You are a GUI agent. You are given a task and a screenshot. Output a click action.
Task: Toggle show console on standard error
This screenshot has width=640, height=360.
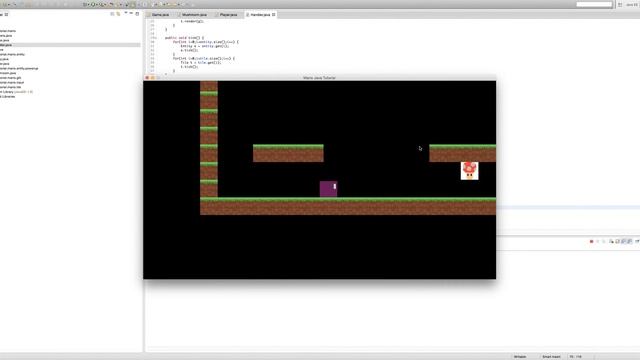(629, 241)
